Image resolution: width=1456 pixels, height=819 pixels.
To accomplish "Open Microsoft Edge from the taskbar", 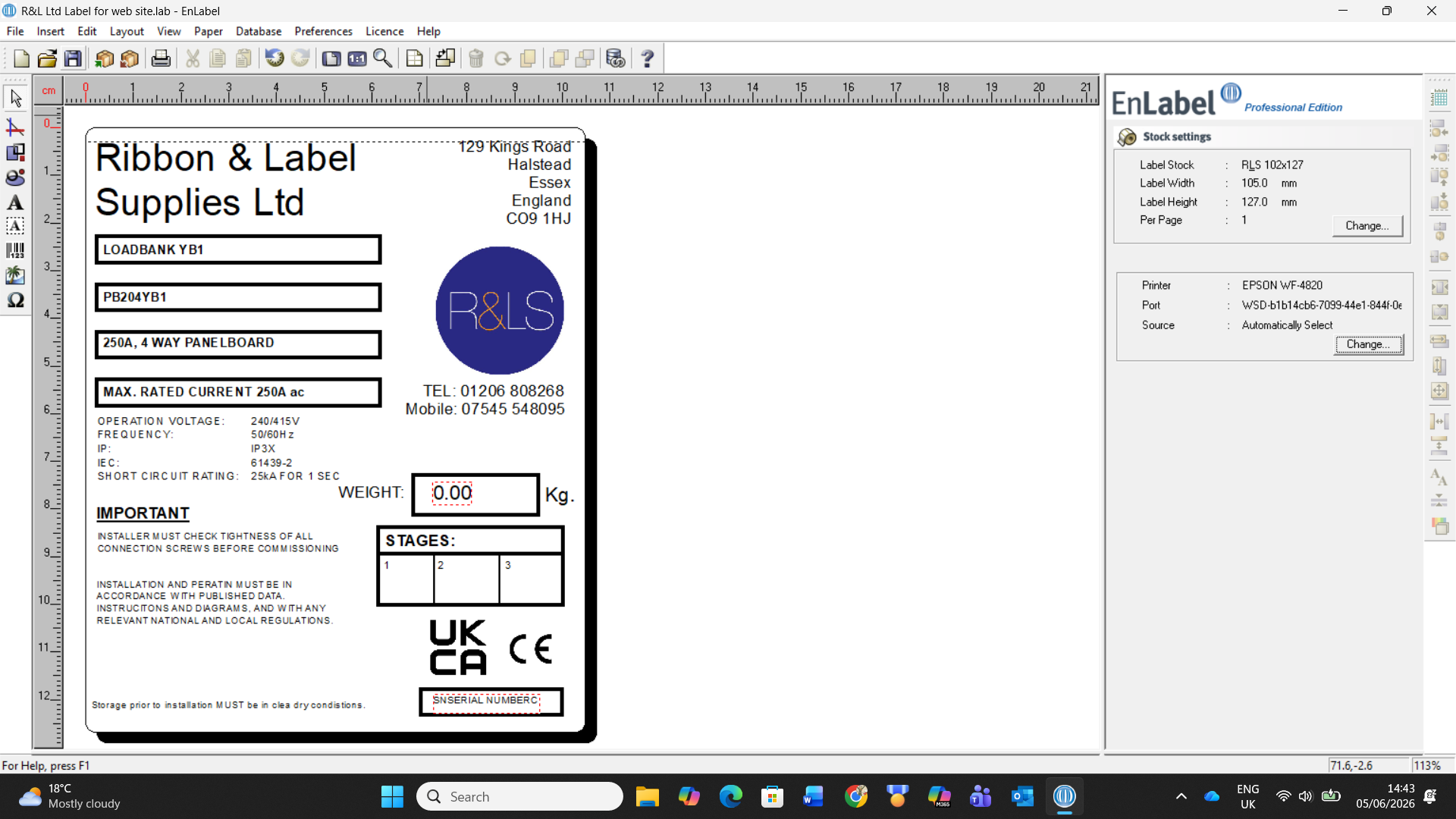I will coord(731,797).
